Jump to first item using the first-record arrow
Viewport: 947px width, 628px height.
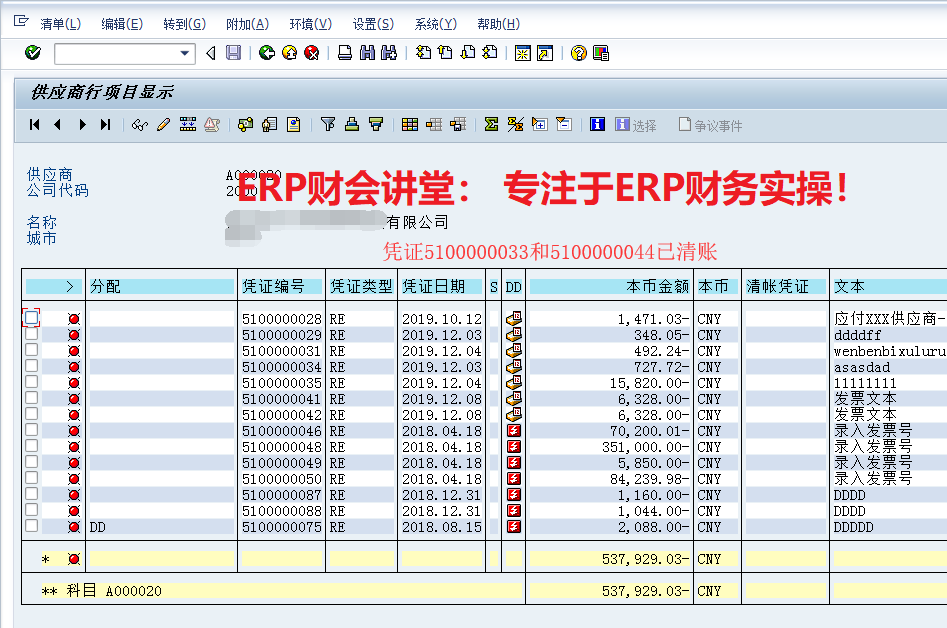(35, 125)
